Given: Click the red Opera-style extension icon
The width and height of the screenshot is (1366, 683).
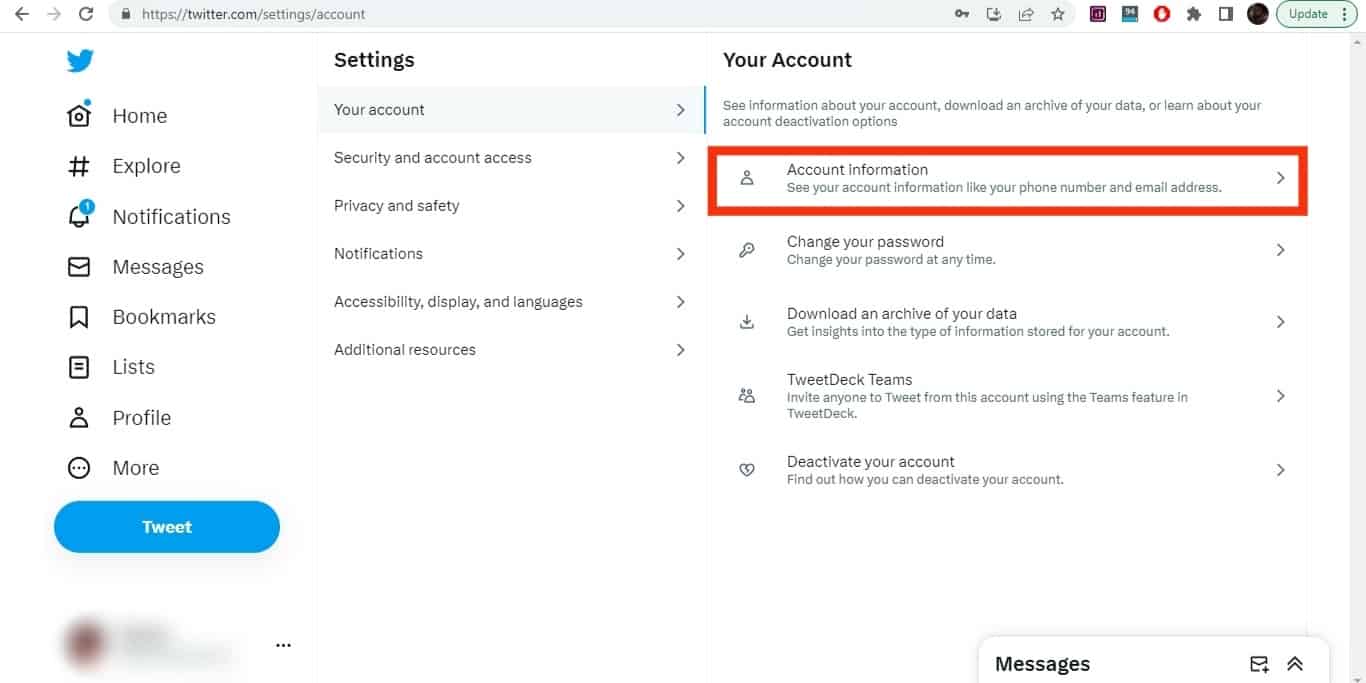Looking at the screenshot, I should pyautogui.click(x=1161, y=14).
